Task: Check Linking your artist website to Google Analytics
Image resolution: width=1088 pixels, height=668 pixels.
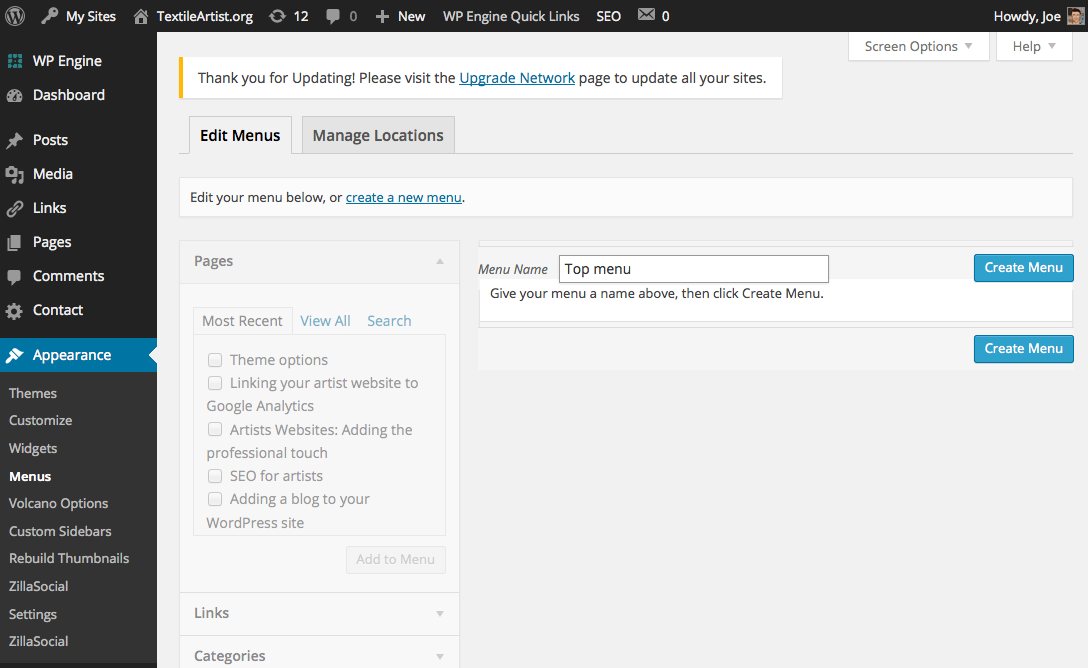Action: (215, 383)
